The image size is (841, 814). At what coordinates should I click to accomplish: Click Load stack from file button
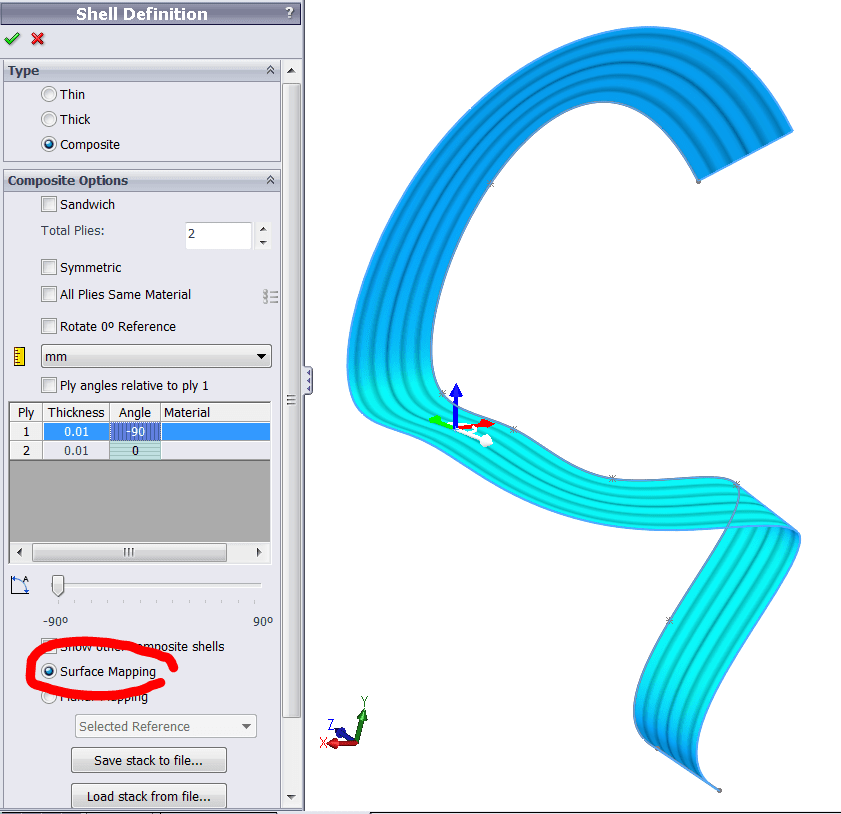pyautogui.click(x=149, y=796)
